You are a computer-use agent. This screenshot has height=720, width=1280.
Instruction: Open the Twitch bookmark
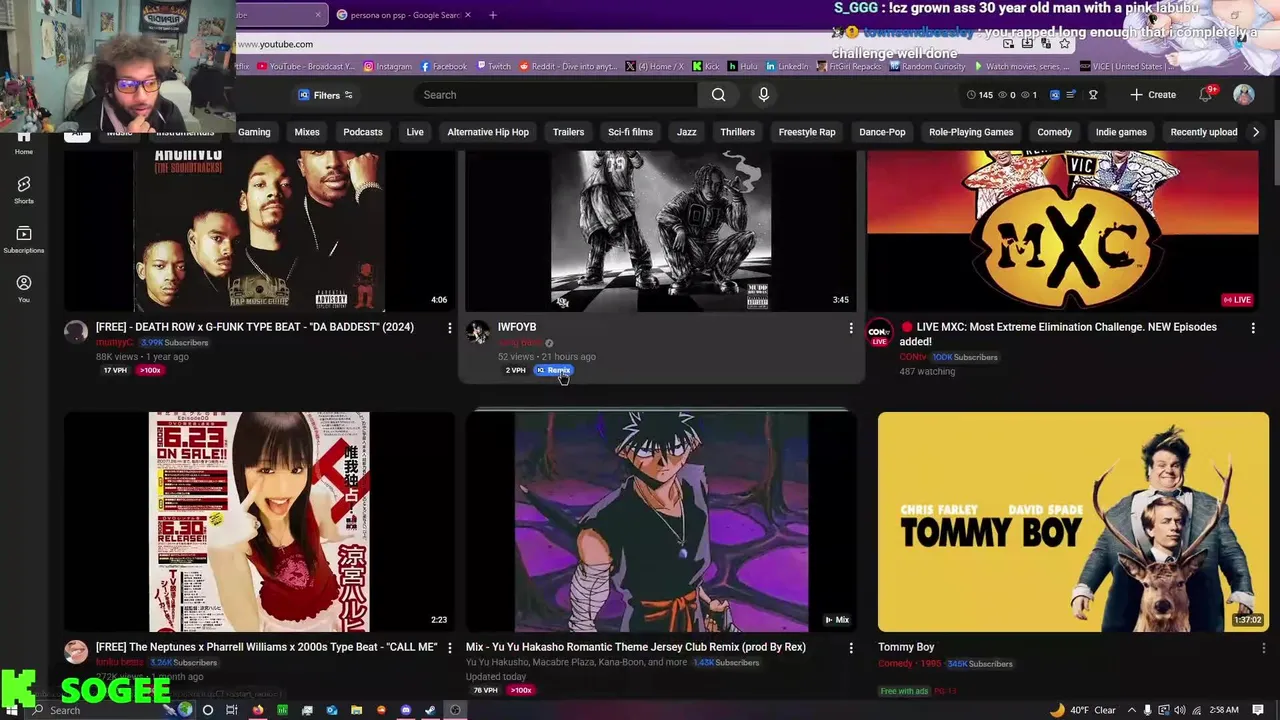493,66
